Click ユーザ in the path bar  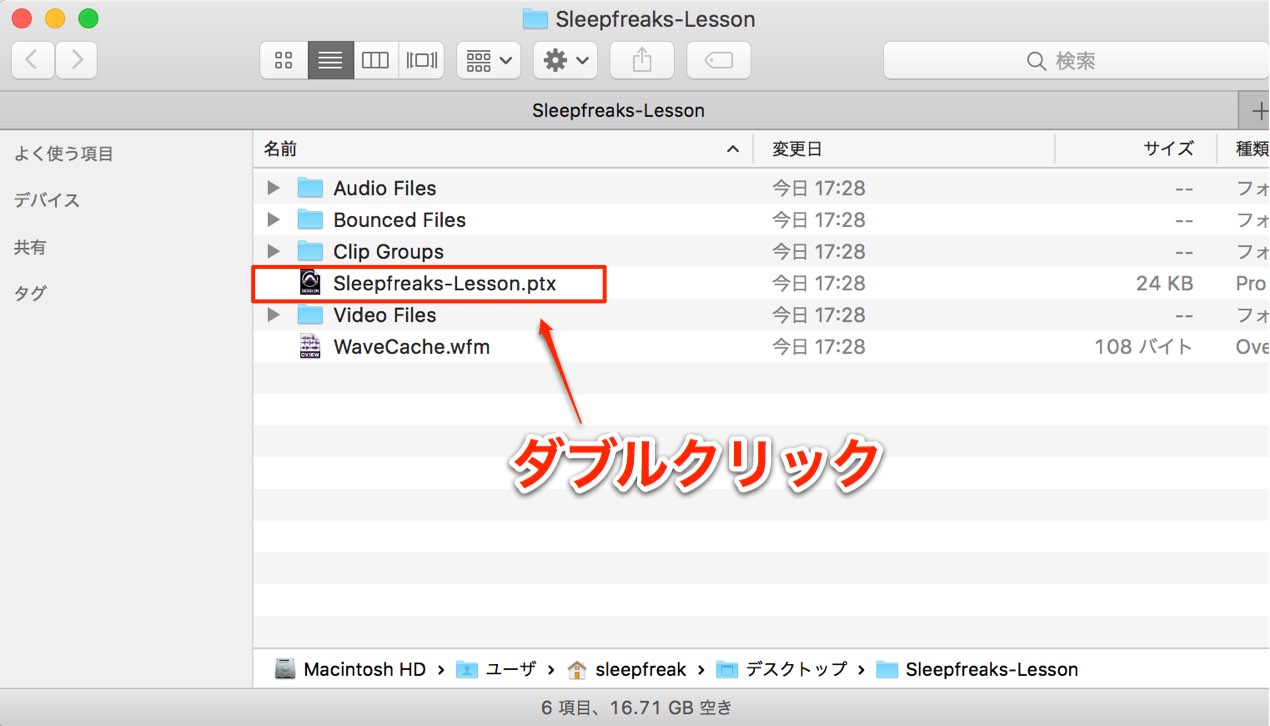pyautogui.click(x=496, y=670)
